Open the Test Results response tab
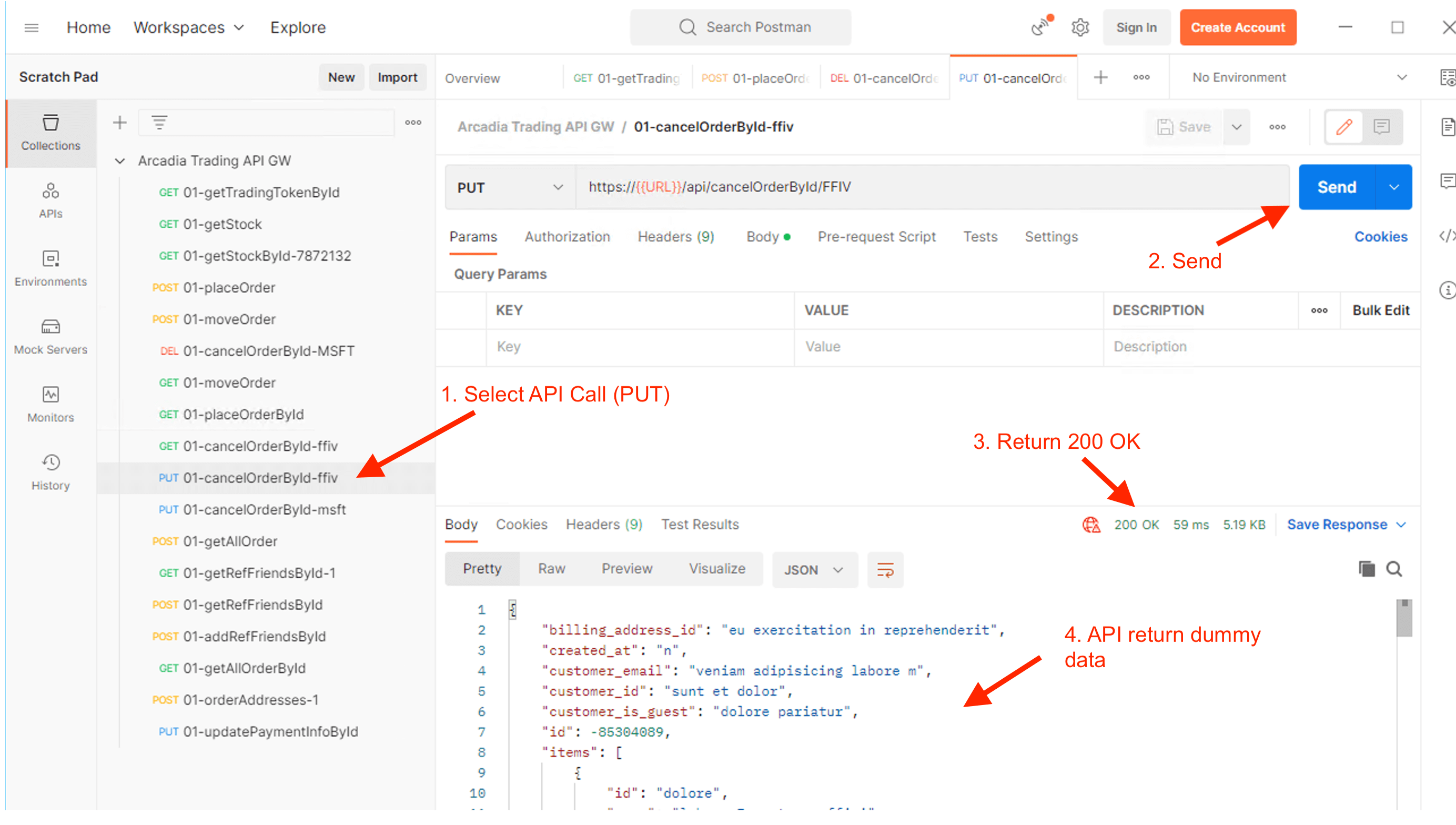The image size is (1456, 825). [700, 524]
